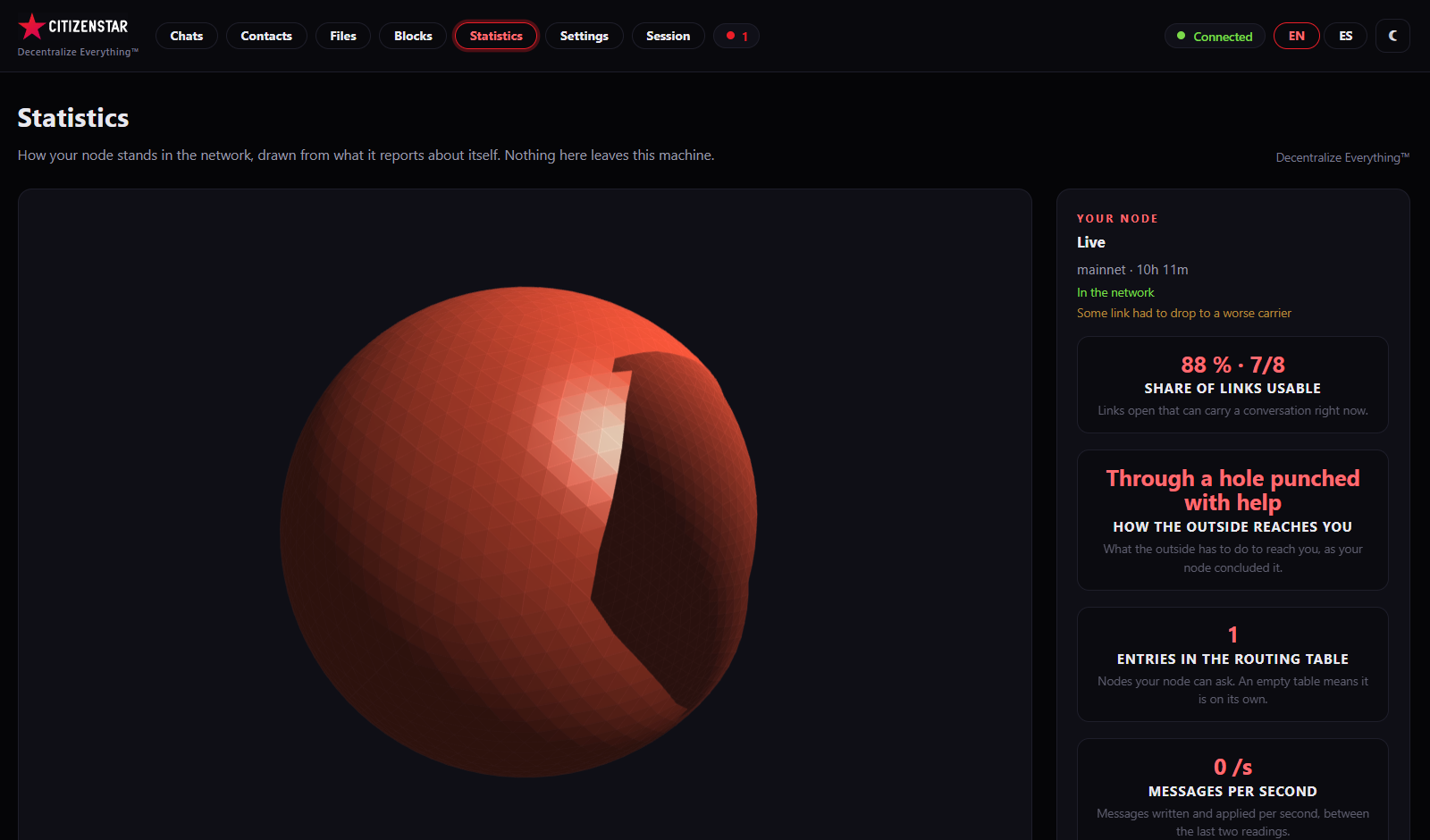Open the Settings tab

point(585,36)
